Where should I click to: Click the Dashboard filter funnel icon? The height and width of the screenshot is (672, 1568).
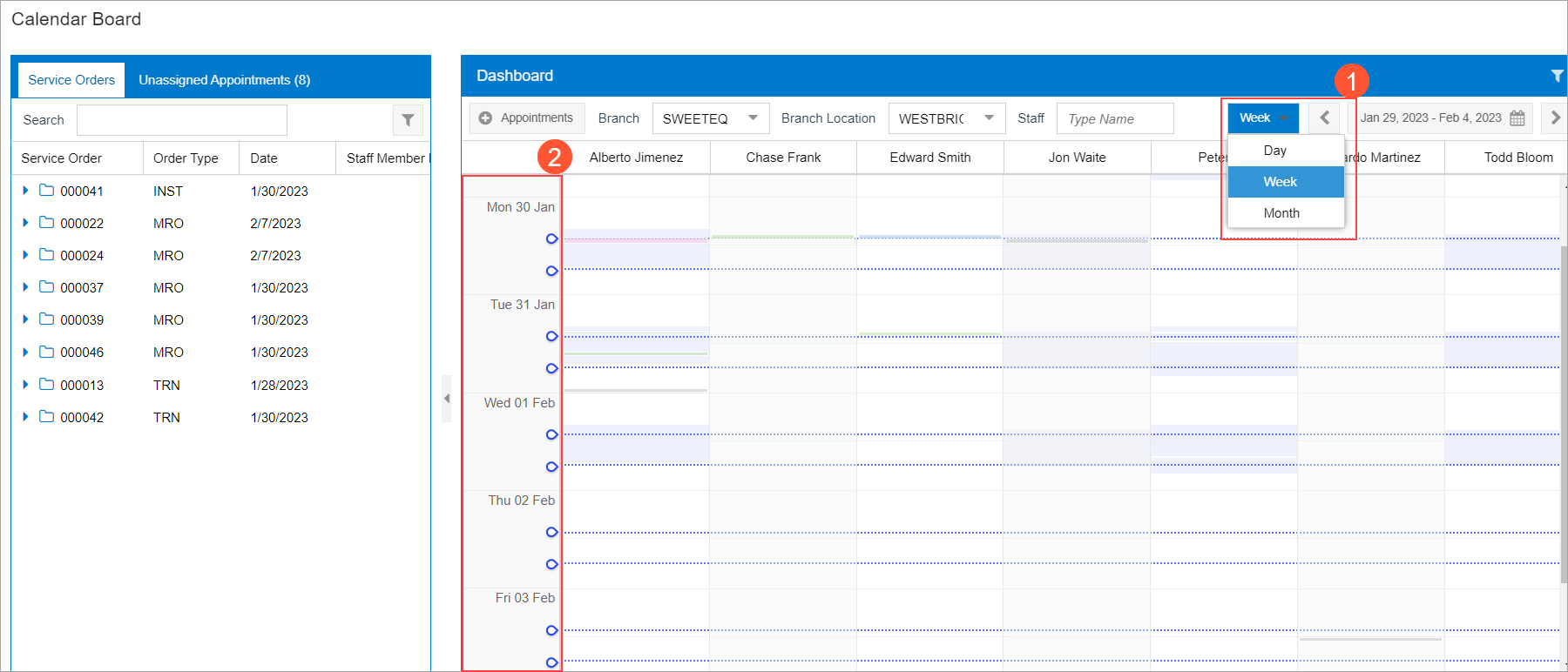click(1556, 76)
